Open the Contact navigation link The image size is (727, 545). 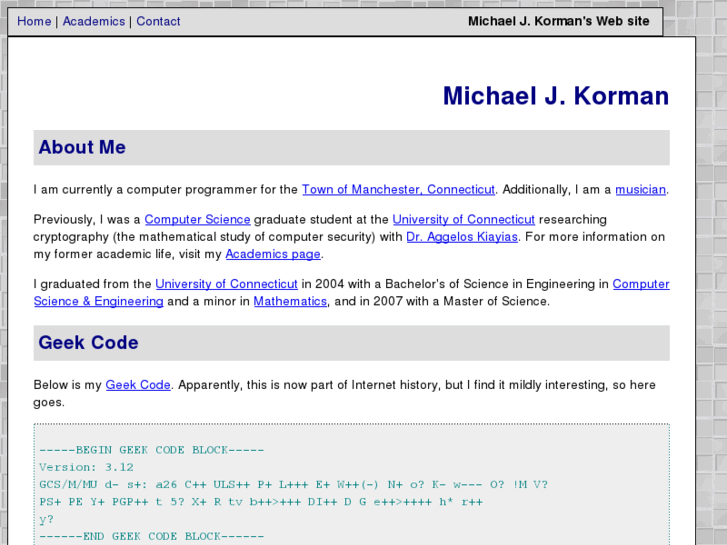coord(158,21)
